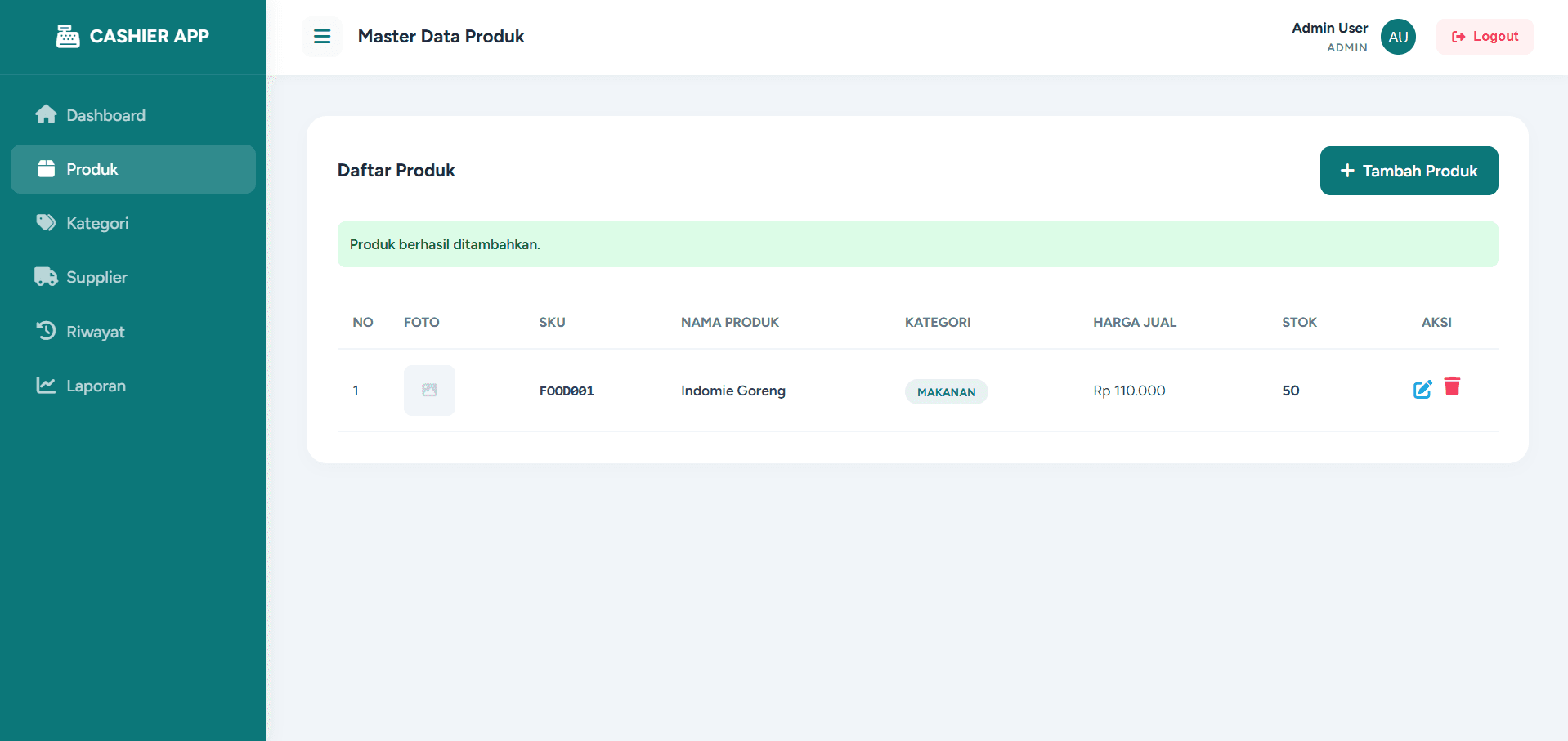Open the Riwayat page
Screen dimensions: 1568x741
click(x=133, y=332)
